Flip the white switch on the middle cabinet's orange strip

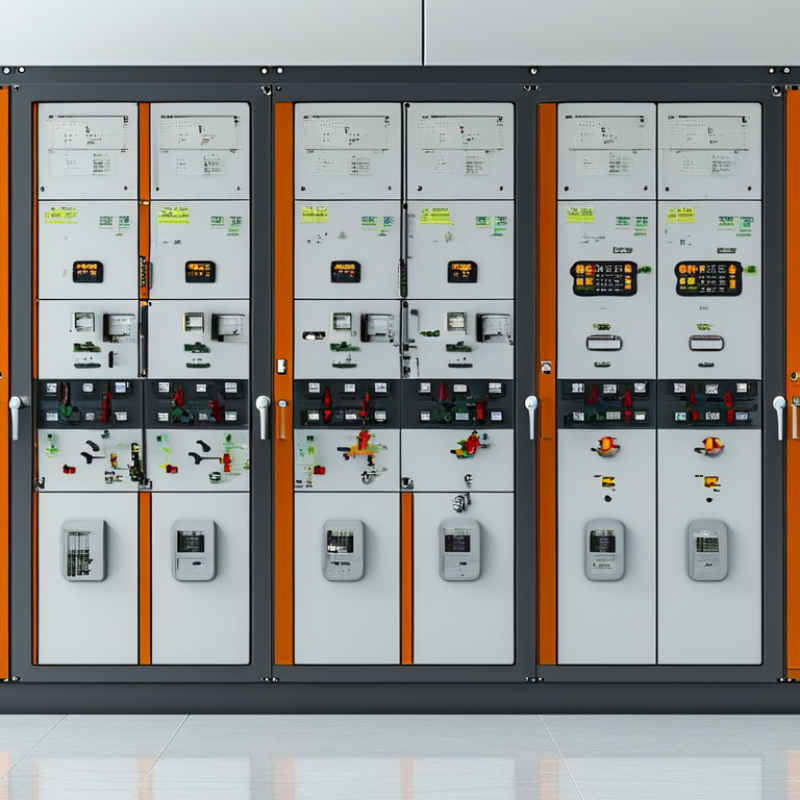pos(281,366)
